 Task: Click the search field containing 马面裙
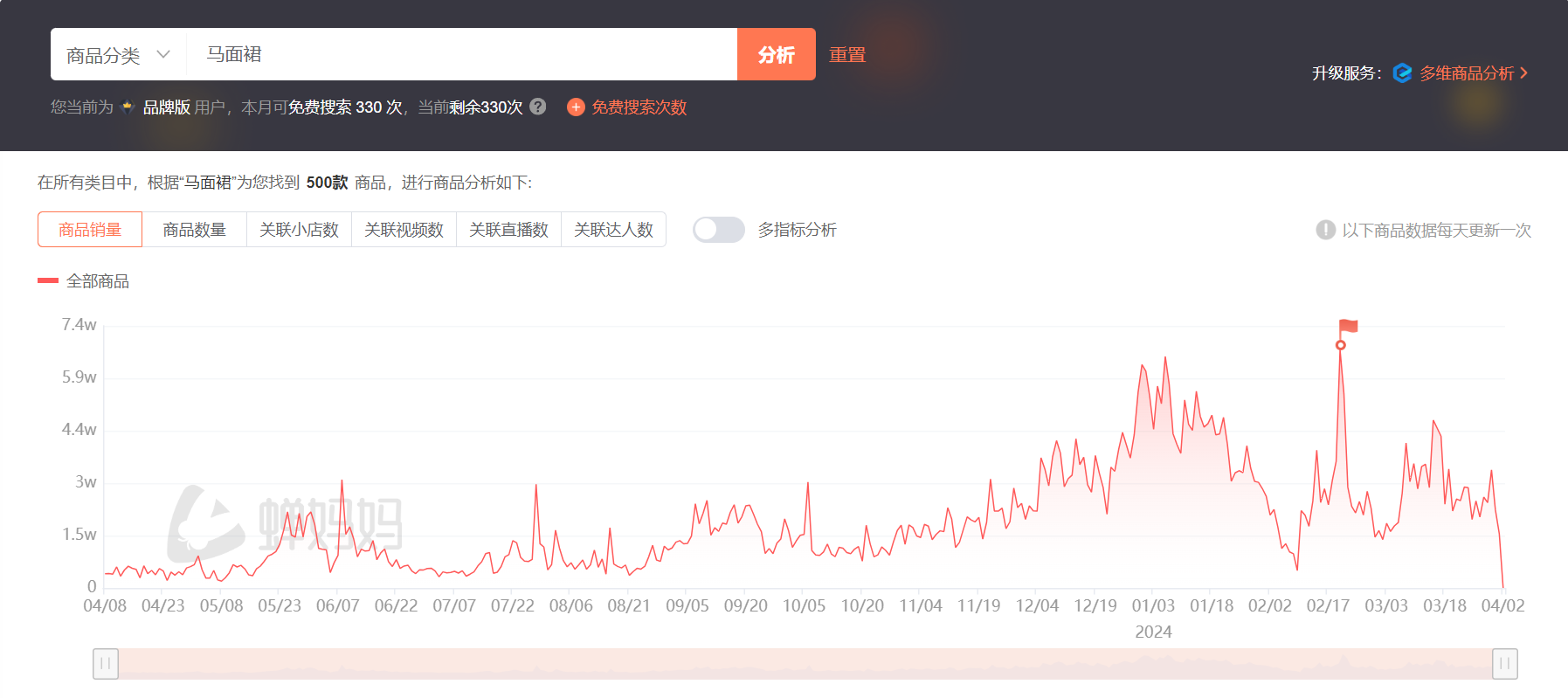463,54
